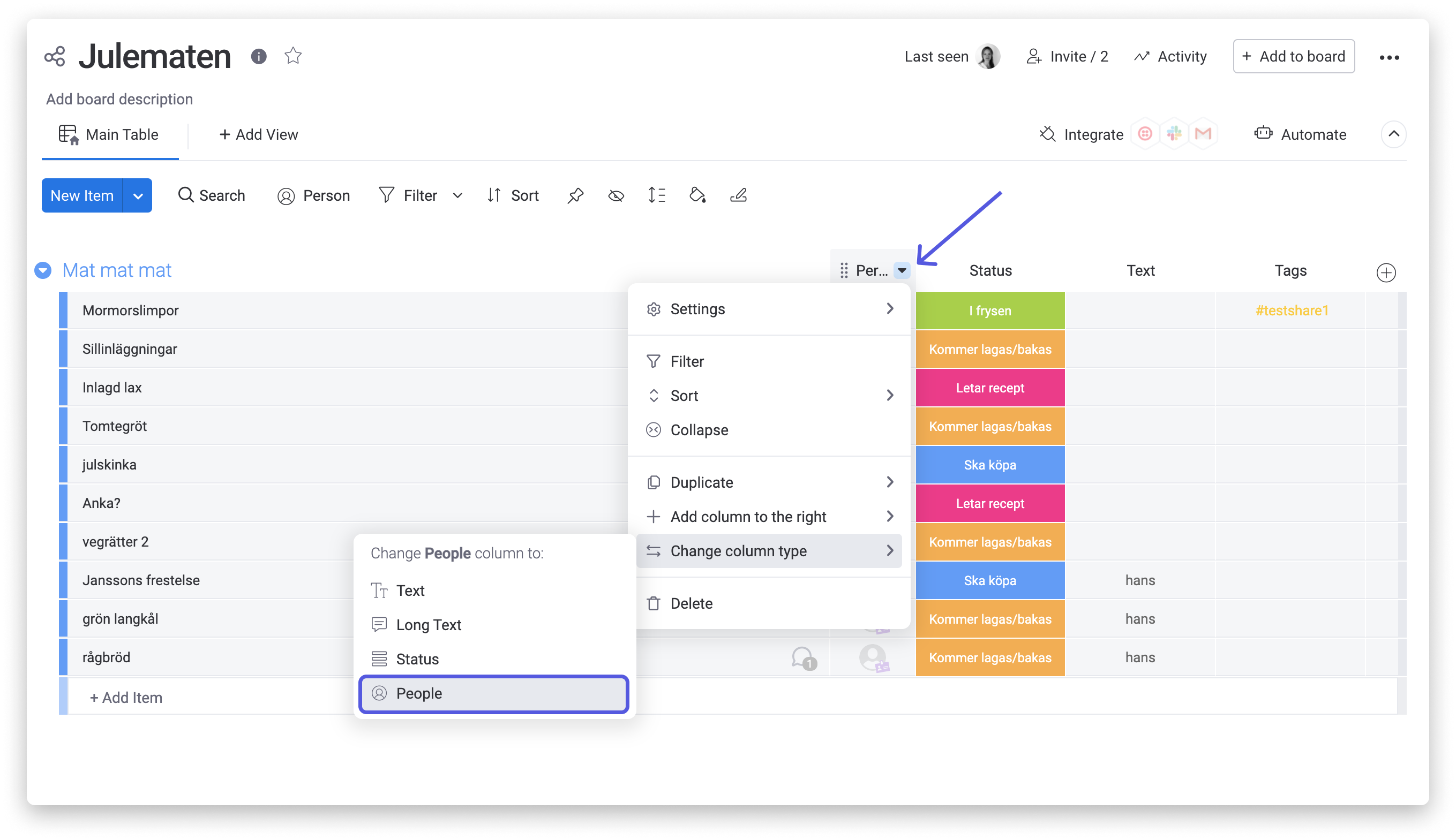Open Sort submenu in column menu

pos(769,396)
